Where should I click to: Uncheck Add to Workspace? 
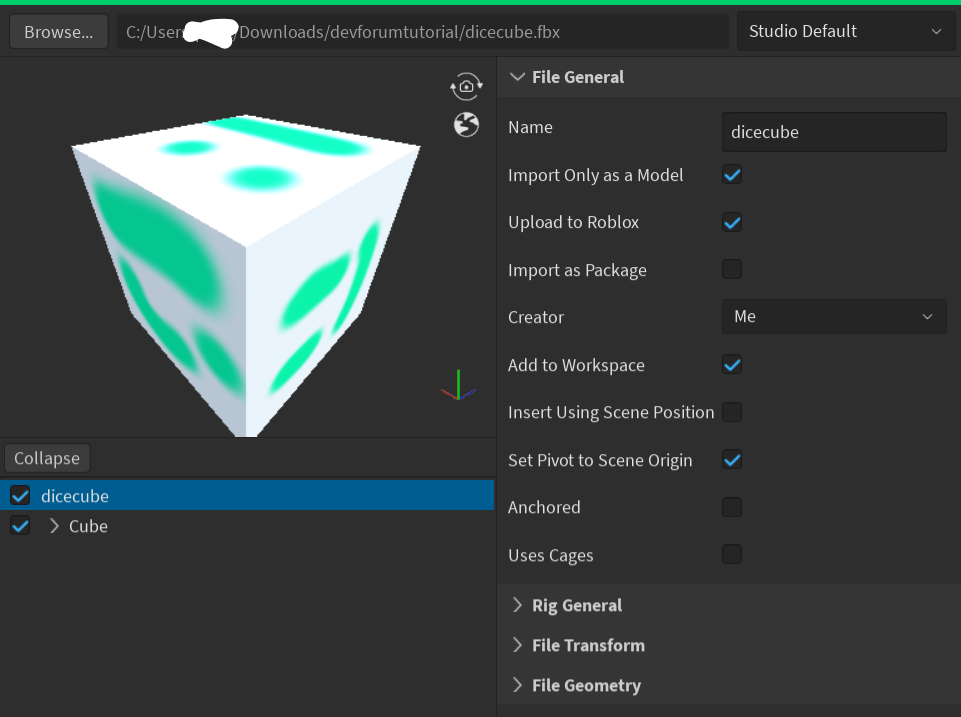[731, 364]
